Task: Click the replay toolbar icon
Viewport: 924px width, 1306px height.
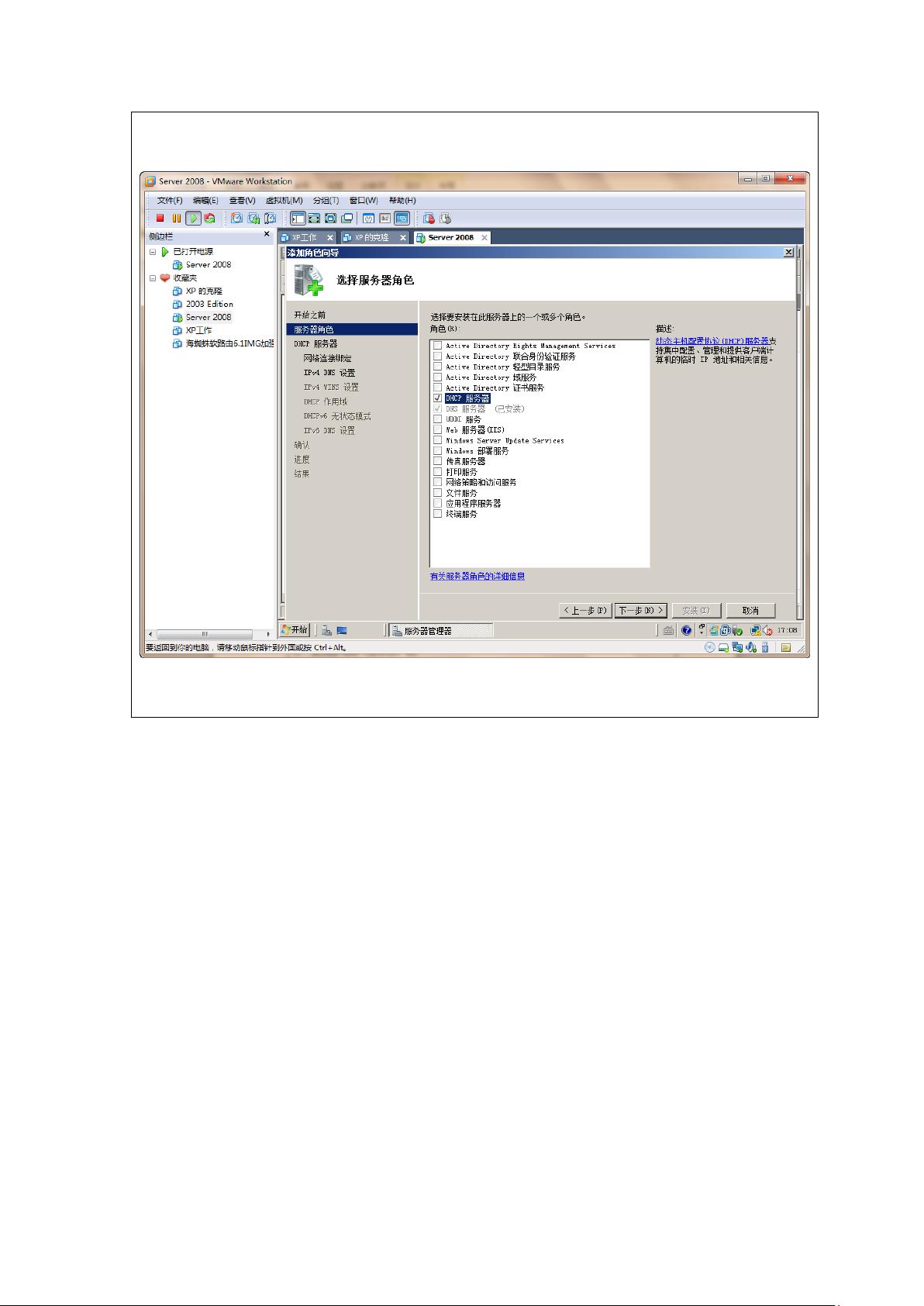Action: coord(445,219)
